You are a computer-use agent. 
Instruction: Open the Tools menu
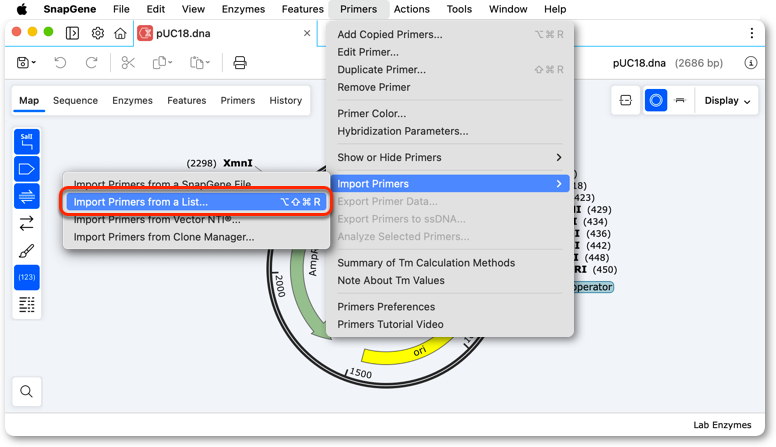pos(459,9)
